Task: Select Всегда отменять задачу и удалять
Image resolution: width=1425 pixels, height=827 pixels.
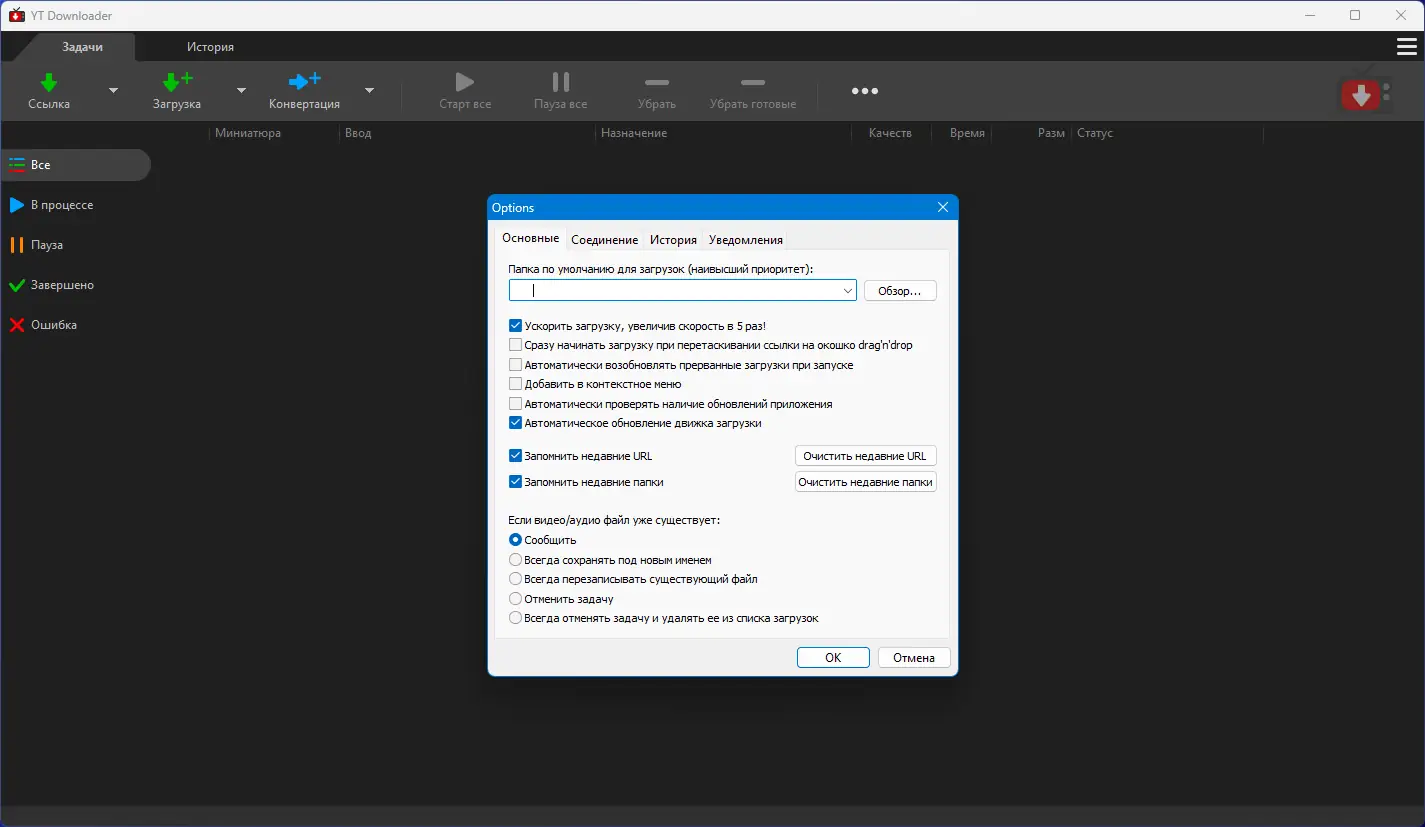Action: pyautogui.click(x=516, y=618)
